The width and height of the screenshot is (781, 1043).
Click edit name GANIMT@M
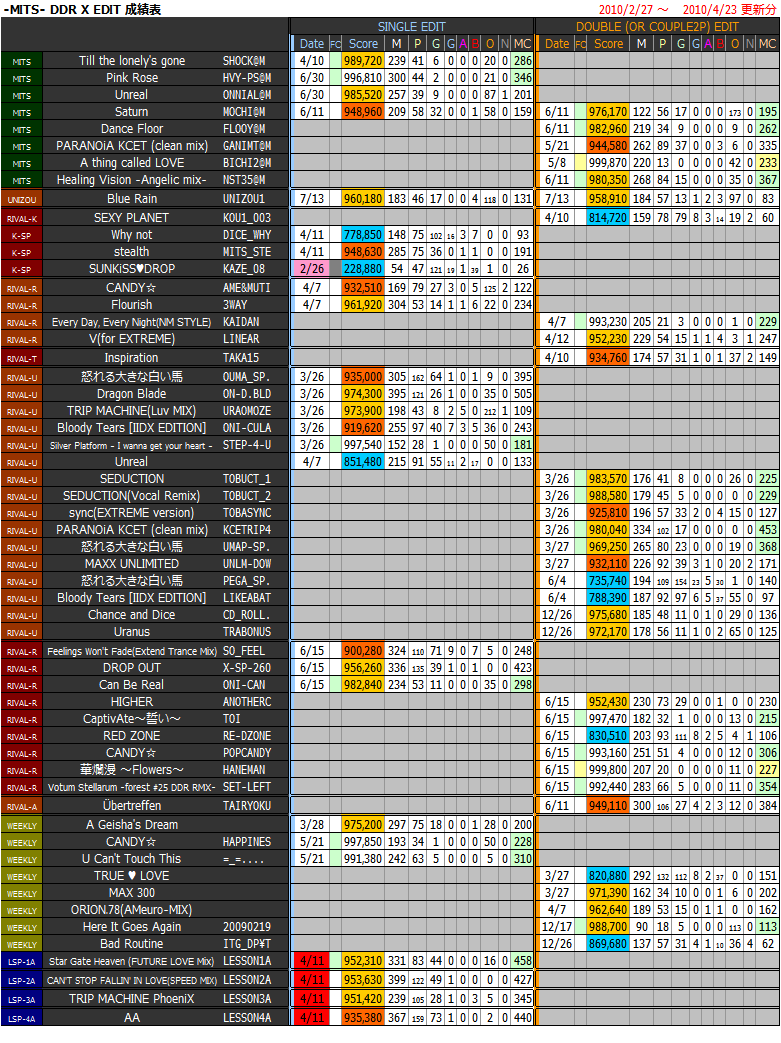coord(247,146)
